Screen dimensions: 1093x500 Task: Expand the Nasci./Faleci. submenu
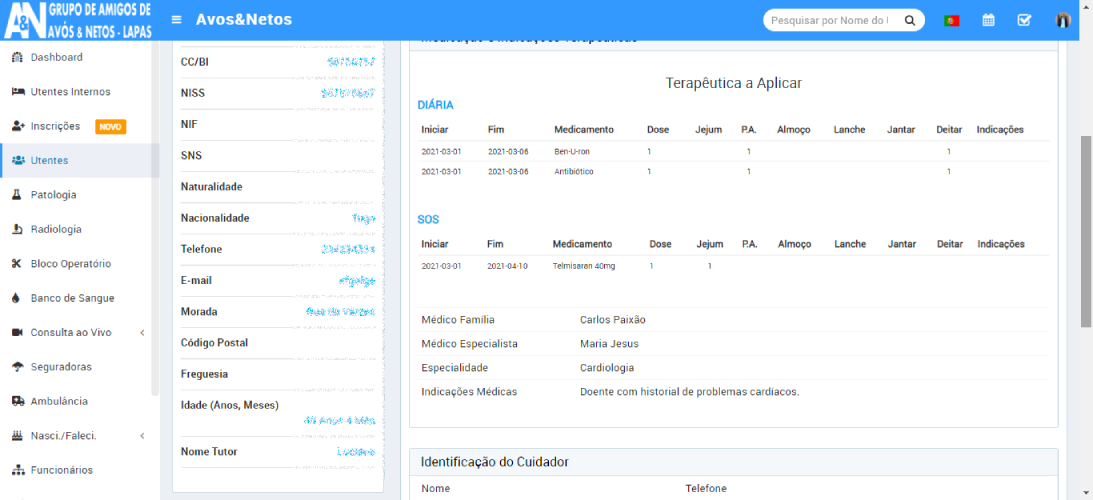click(142, 436)
